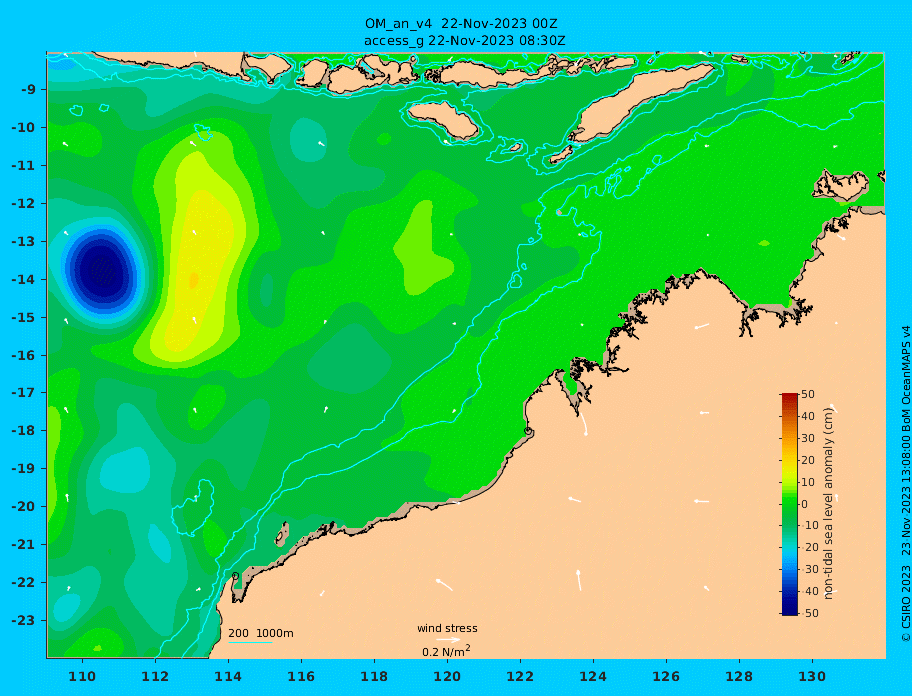Click the latitude axis label -17

24,393
